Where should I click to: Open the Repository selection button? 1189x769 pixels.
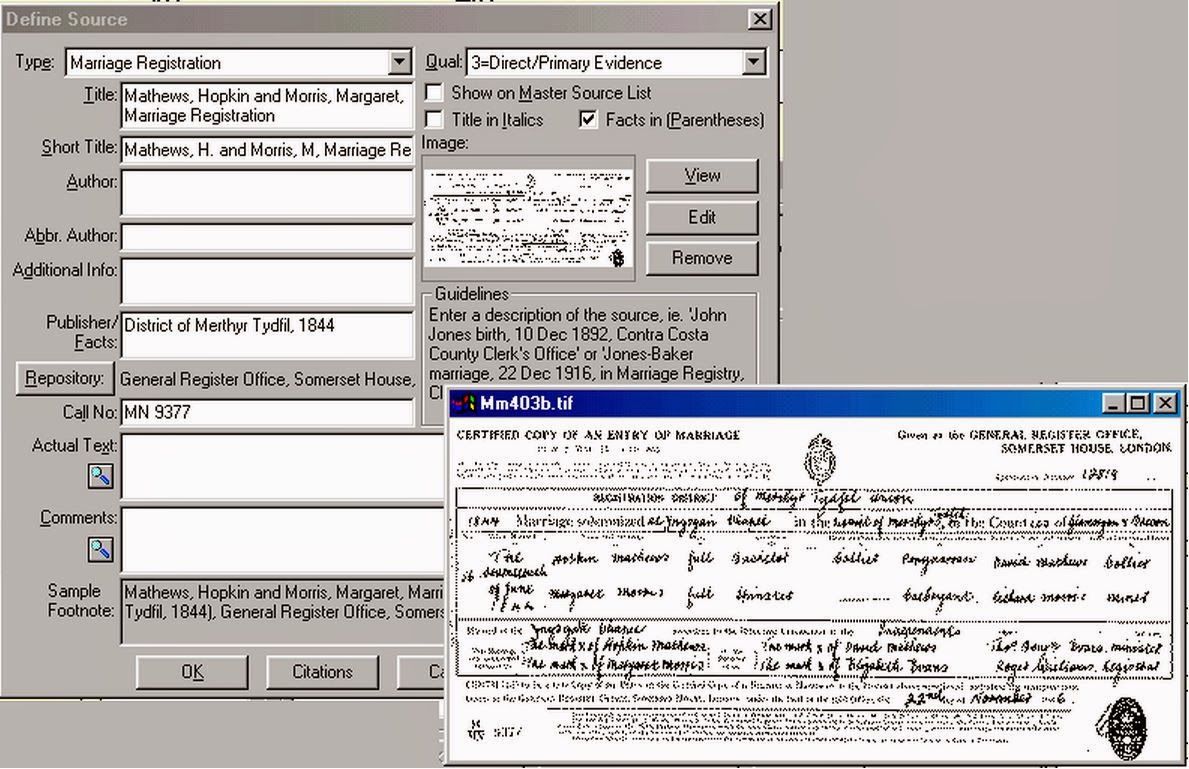[65, 378]
